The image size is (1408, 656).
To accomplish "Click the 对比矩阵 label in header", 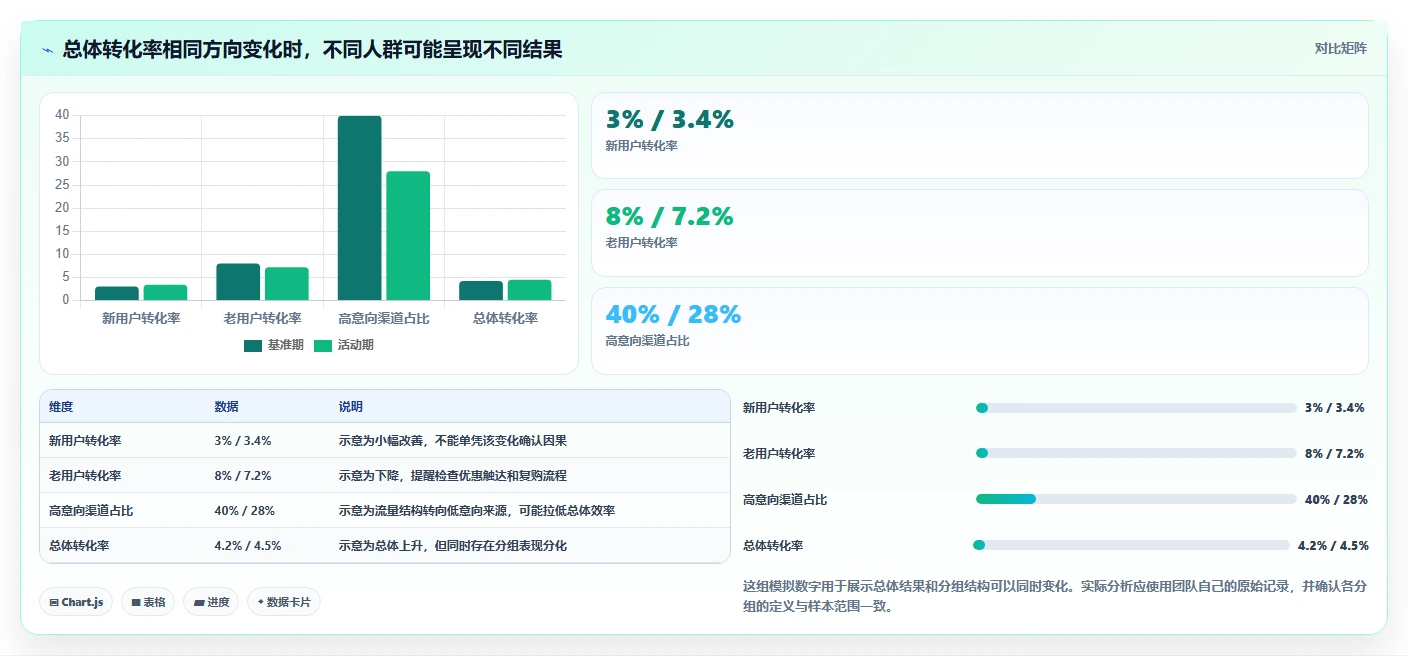I will point(1340,48).
